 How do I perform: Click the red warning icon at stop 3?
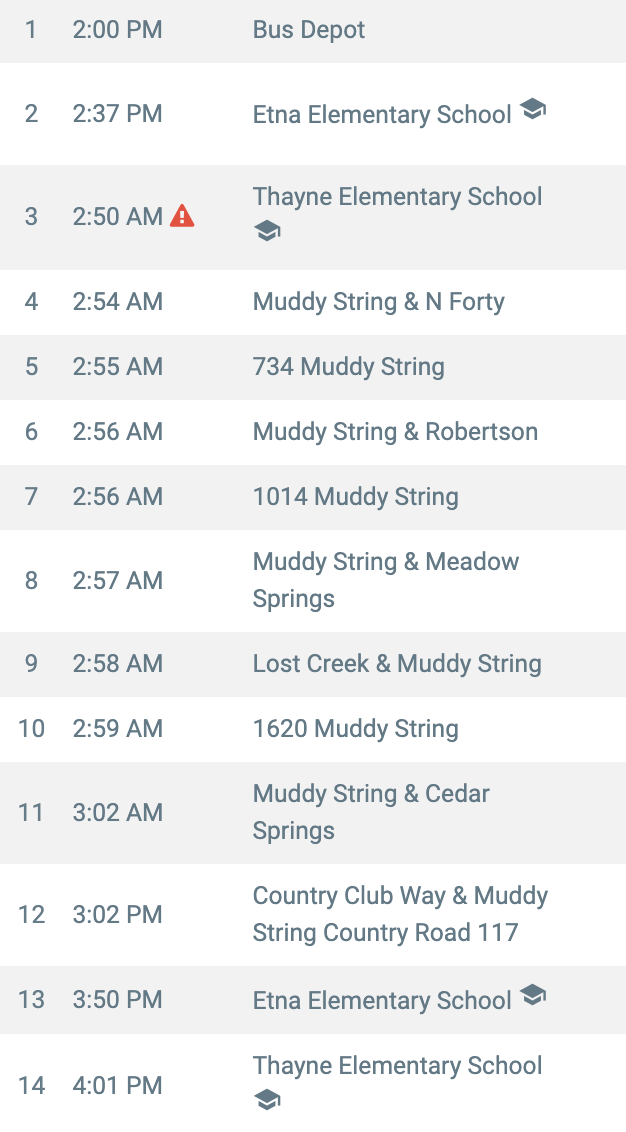coord(182,216)
